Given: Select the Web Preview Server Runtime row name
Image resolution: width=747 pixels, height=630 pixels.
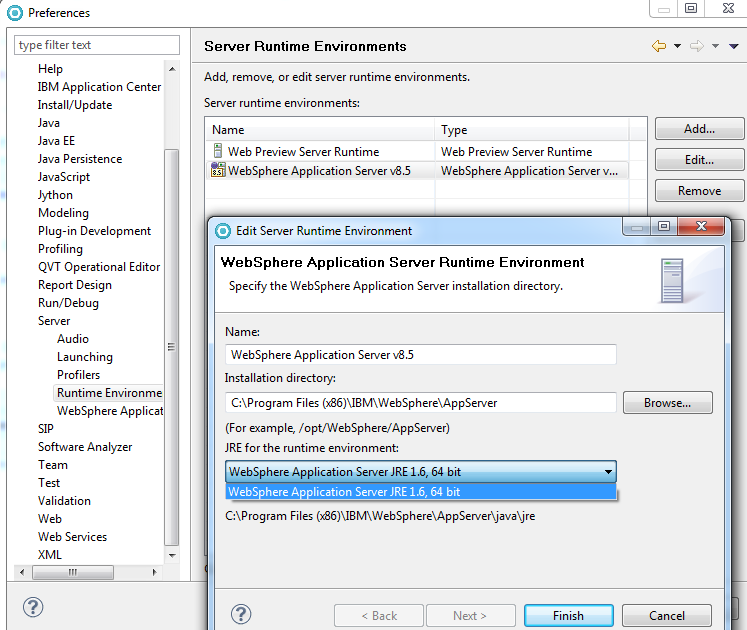Looking at the screenshot, I should tap(303, 152).
